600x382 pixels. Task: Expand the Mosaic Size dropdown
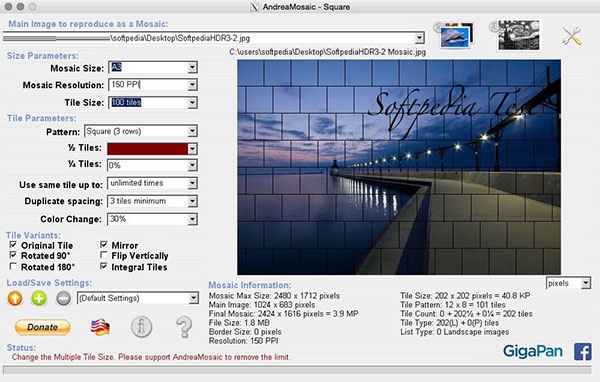coord(192,68)
